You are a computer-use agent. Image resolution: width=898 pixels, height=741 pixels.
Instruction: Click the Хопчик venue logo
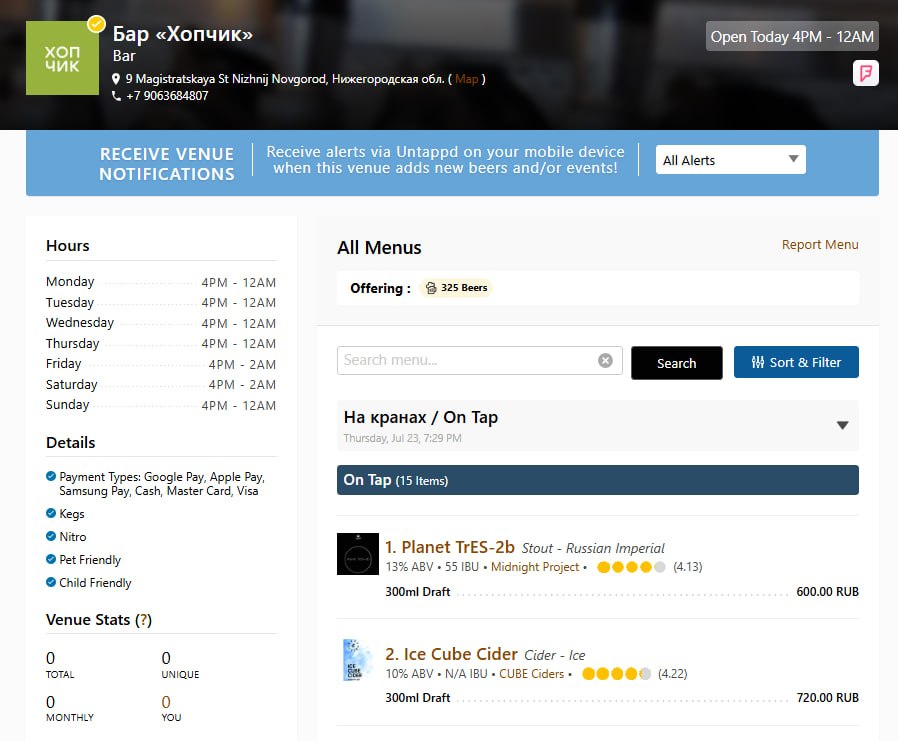[62, 58]
